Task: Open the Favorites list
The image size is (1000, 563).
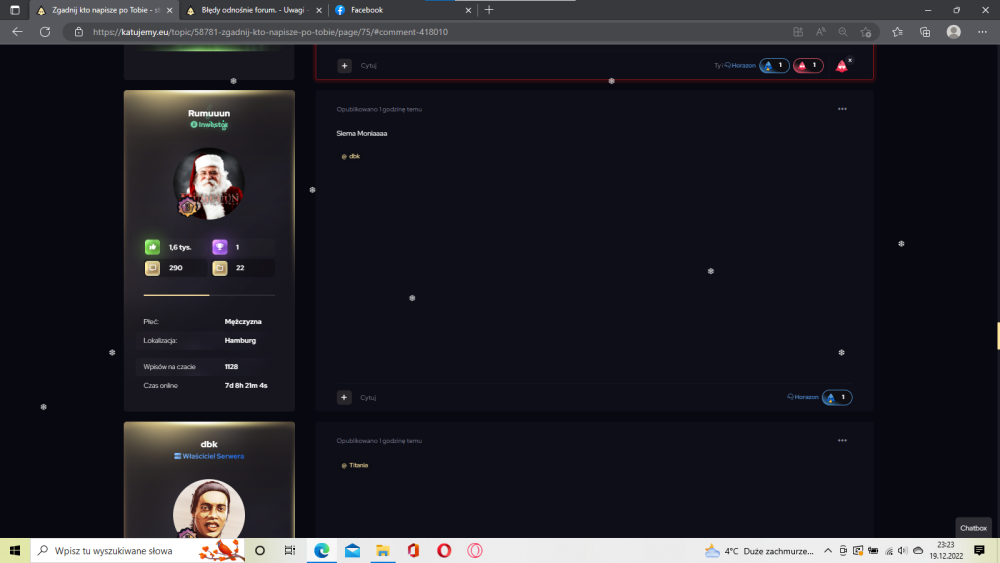Action: coord(897,32)
